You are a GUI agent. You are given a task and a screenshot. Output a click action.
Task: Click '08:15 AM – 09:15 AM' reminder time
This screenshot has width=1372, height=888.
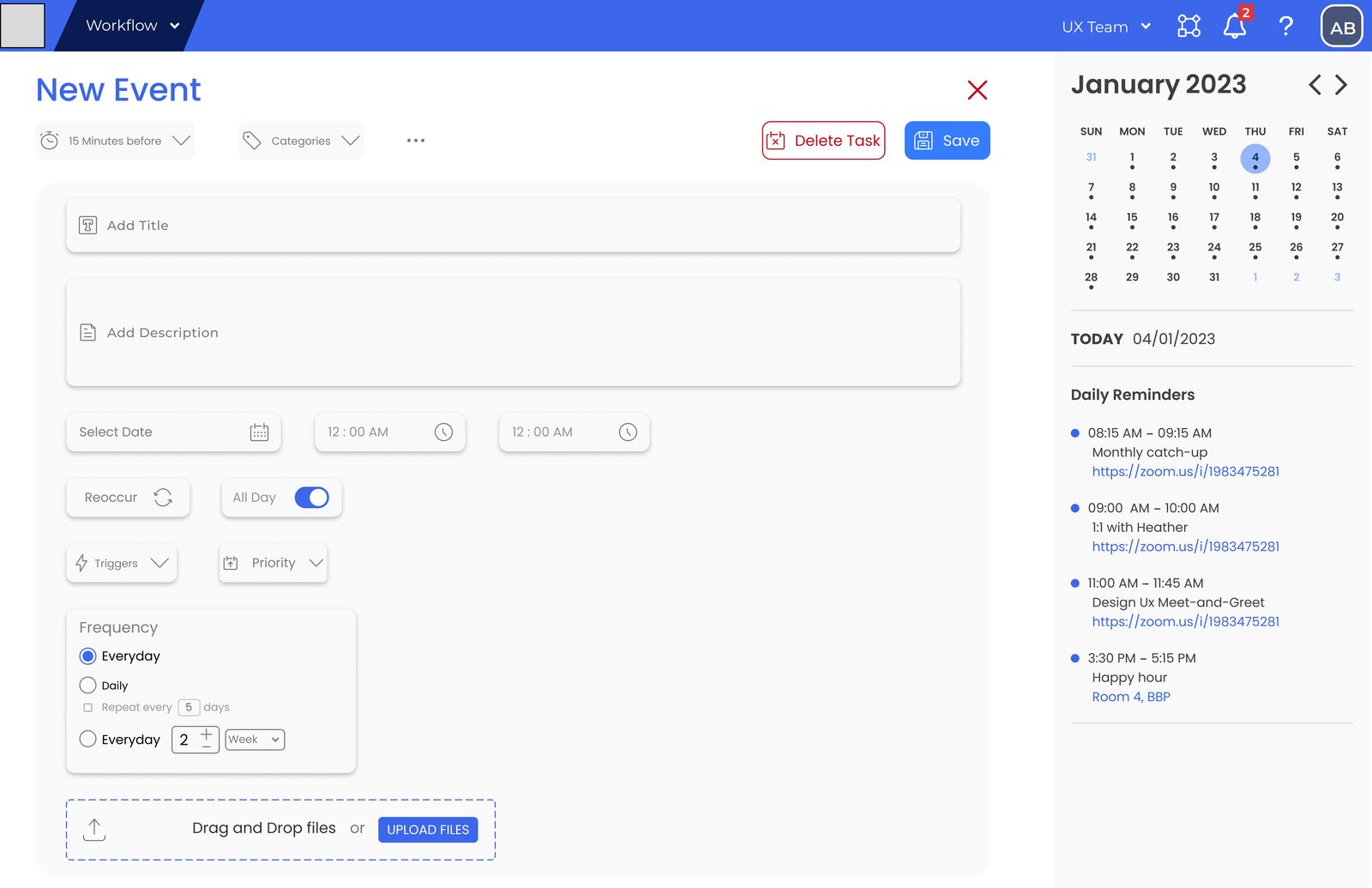point(1150,433)
